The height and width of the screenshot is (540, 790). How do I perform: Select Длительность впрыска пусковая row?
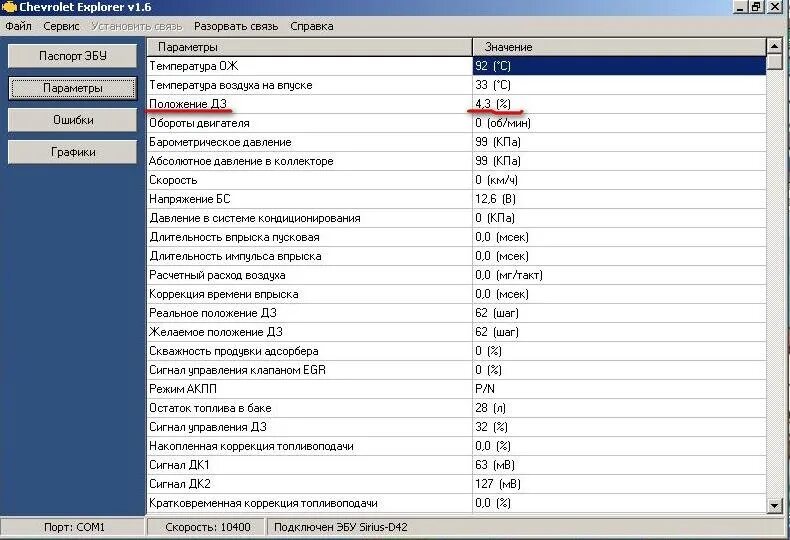tap(456, 237)
